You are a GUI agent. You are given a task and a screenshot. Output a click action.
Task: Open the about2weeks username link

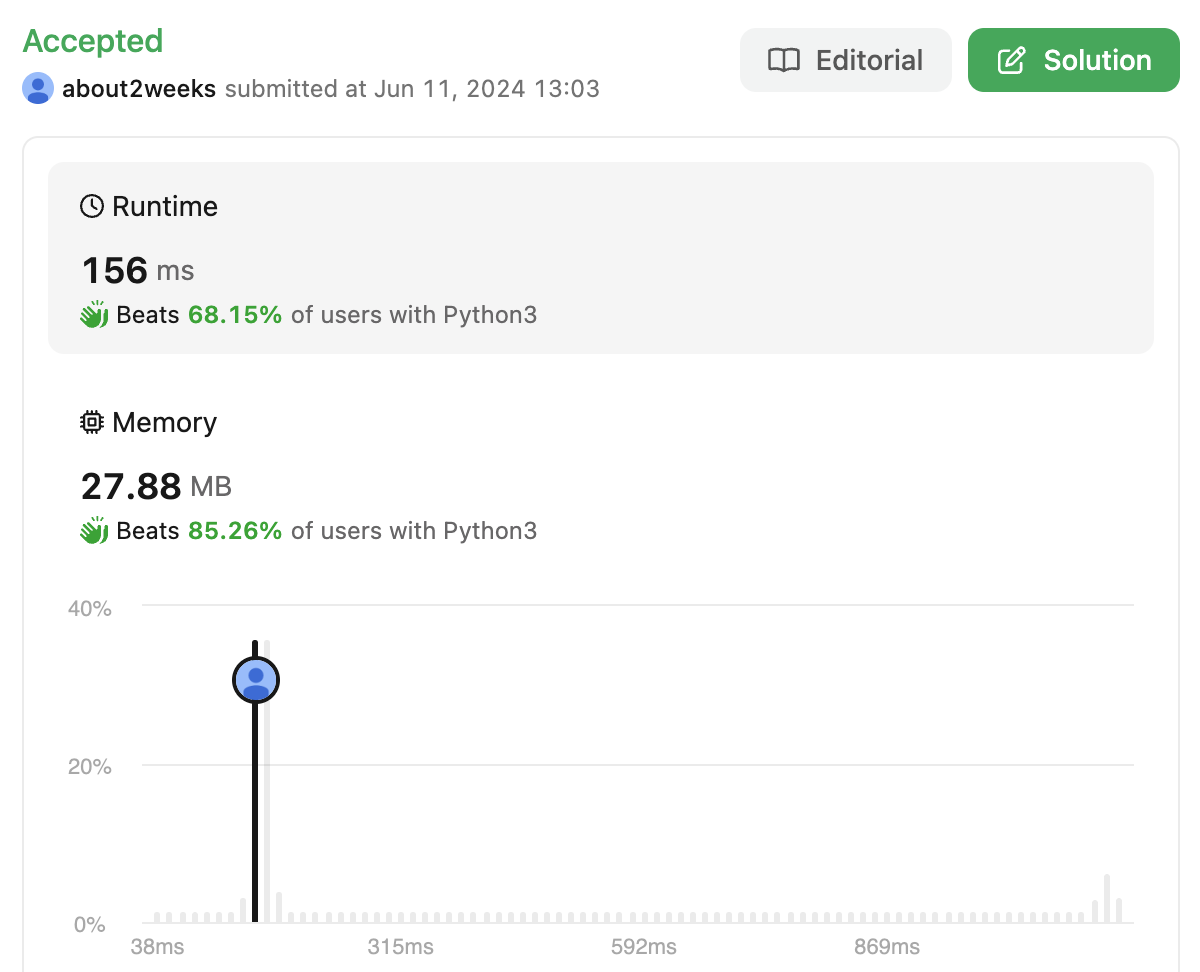[139, 89]
